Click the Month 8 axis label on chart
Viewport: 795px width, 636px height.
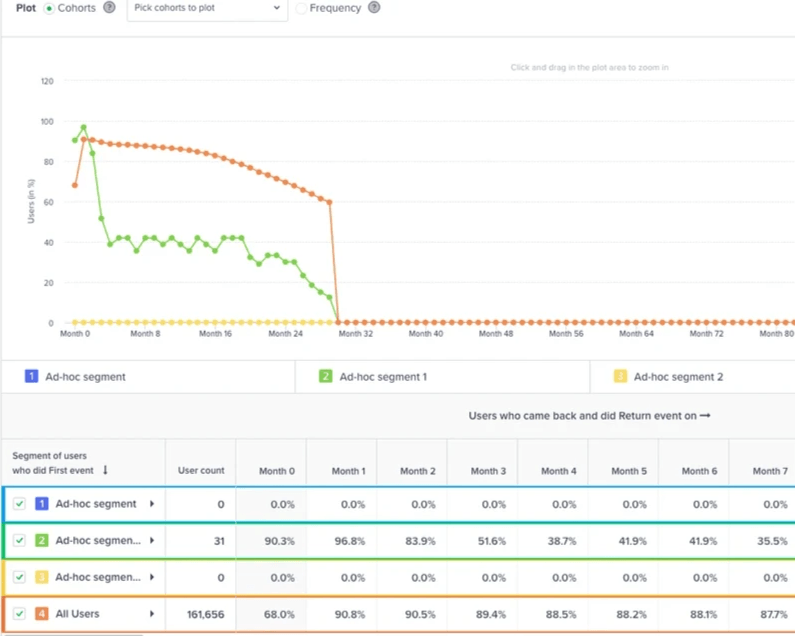(145, 333)
